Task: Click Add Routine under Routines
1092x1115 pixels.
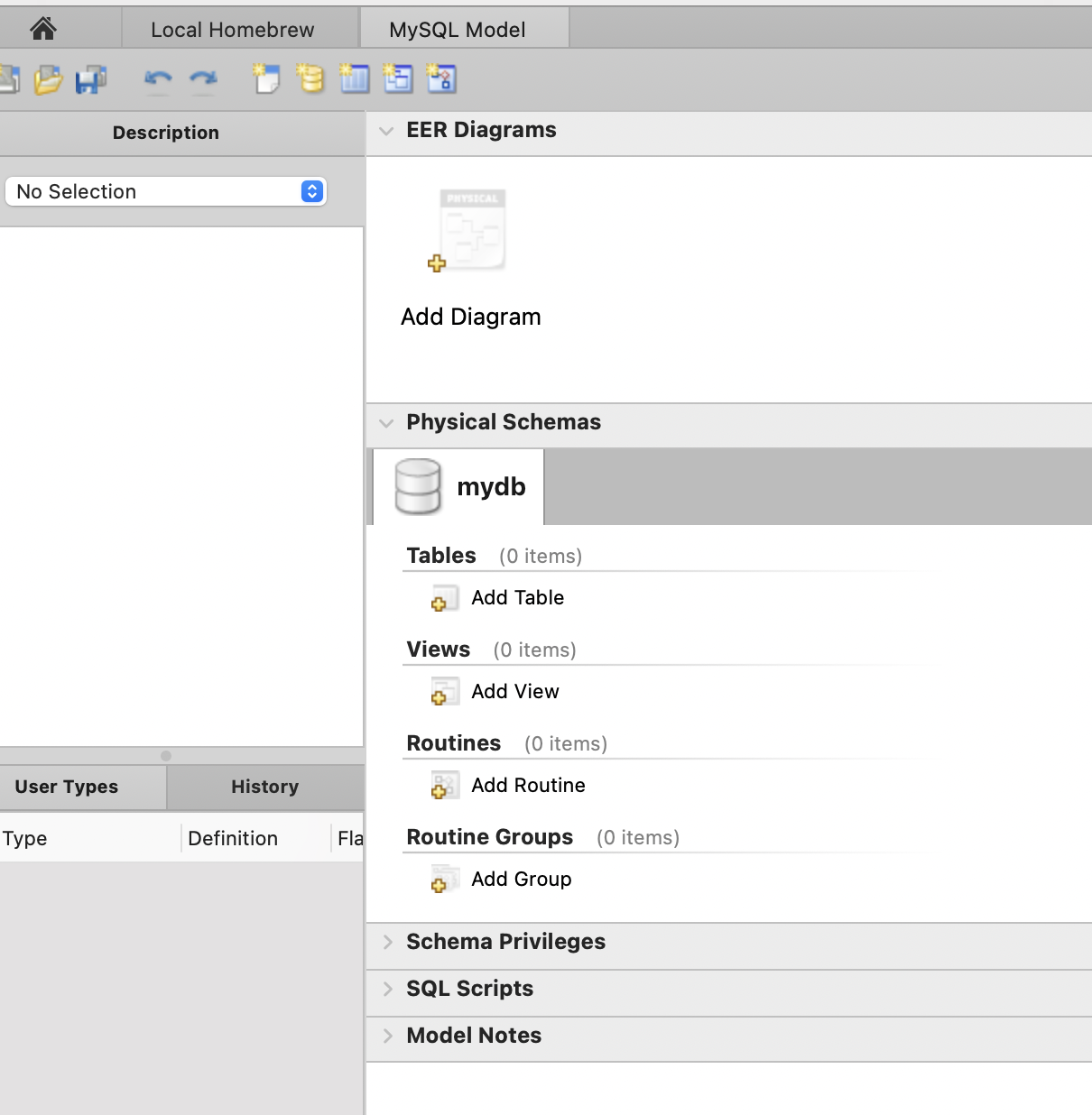Action: [x=527, y=786]
